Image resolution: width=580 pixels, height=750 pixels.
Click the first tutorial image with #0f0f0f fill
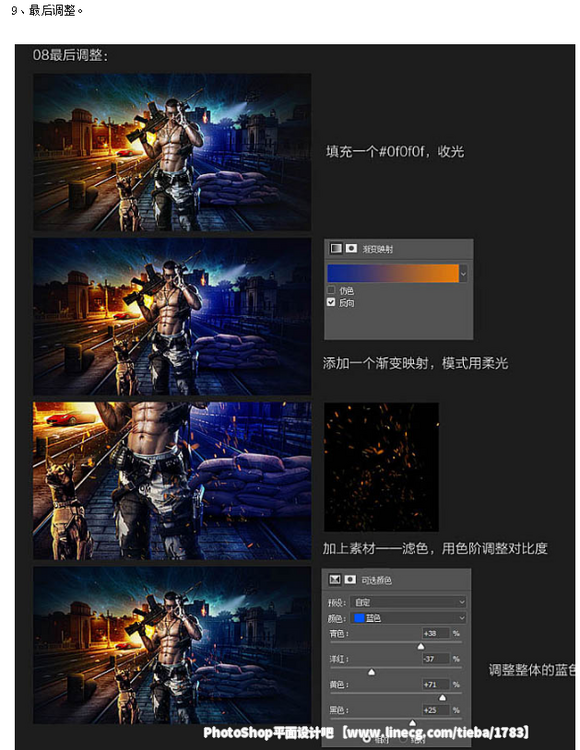tap(172, 152)
